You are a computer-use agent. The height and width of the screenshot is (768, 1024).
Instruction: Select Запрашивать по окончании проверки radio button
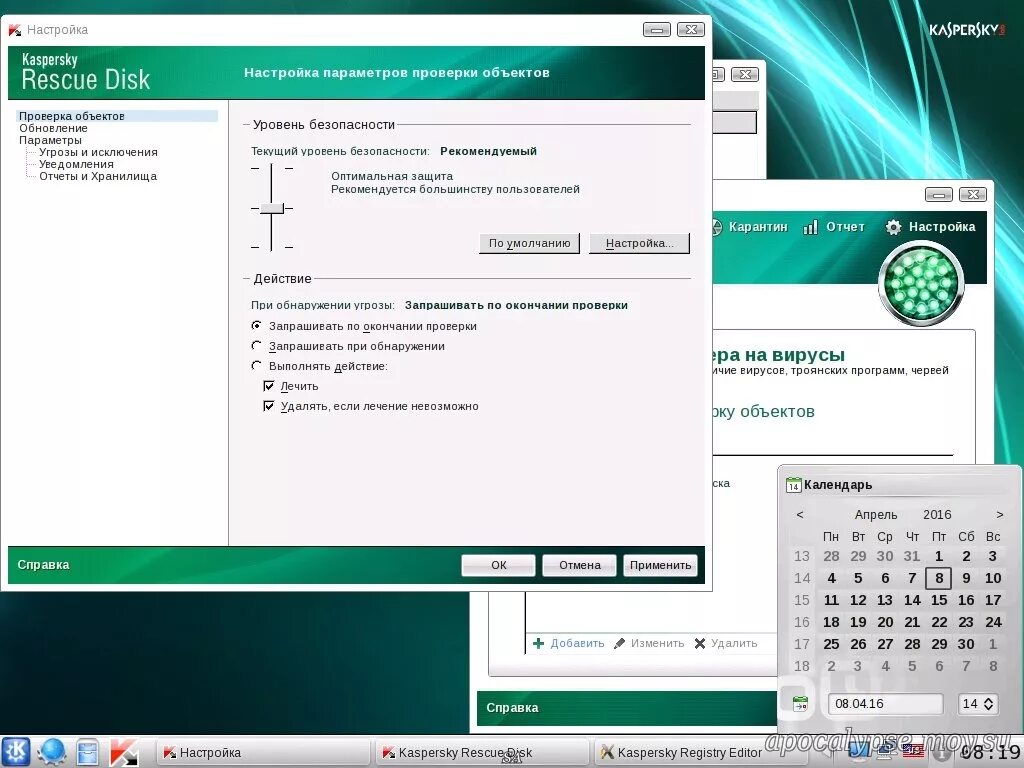click(x=257, y=325)
